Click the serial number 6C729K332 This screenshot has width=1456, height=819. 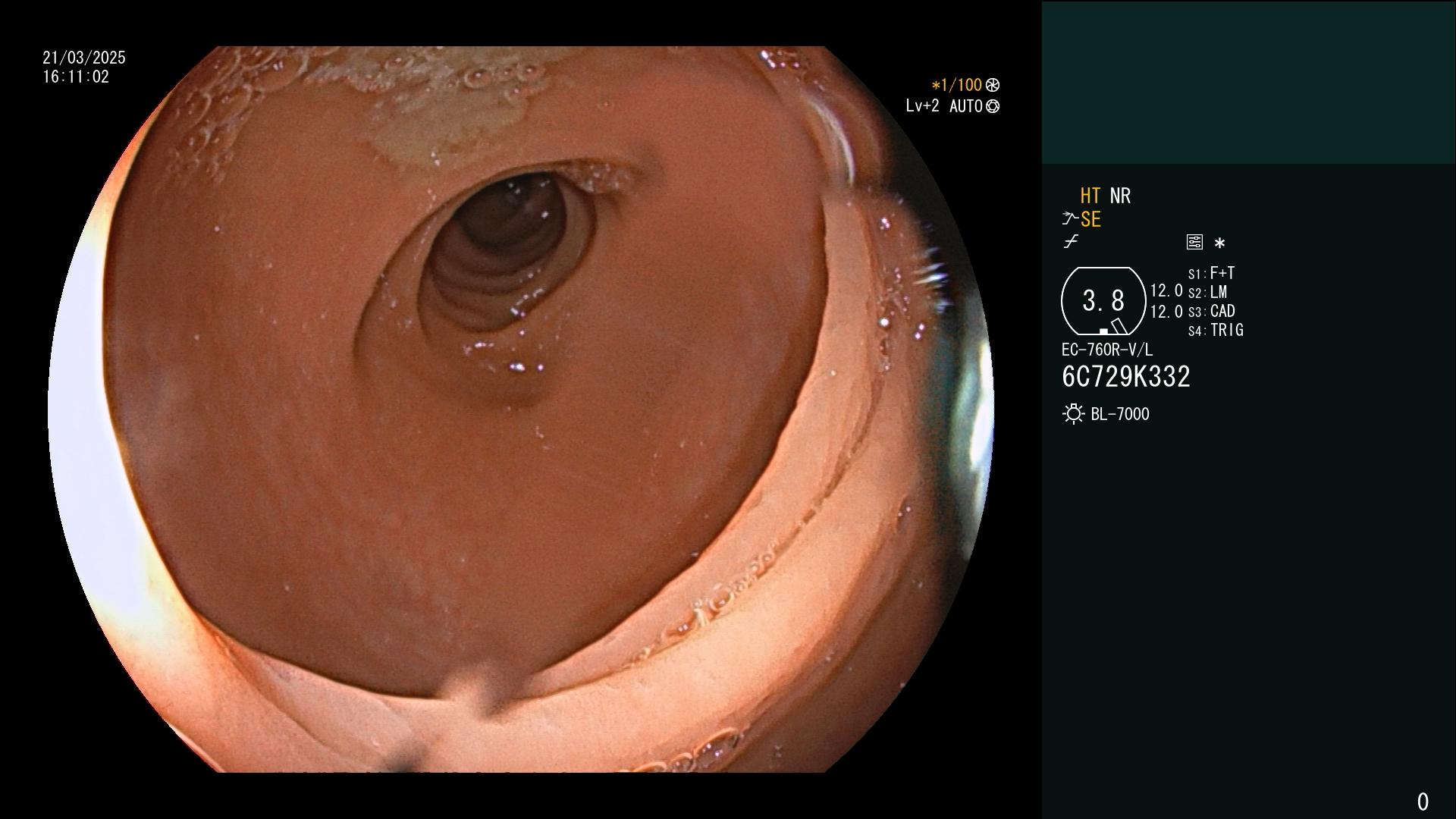point(1126,376)
